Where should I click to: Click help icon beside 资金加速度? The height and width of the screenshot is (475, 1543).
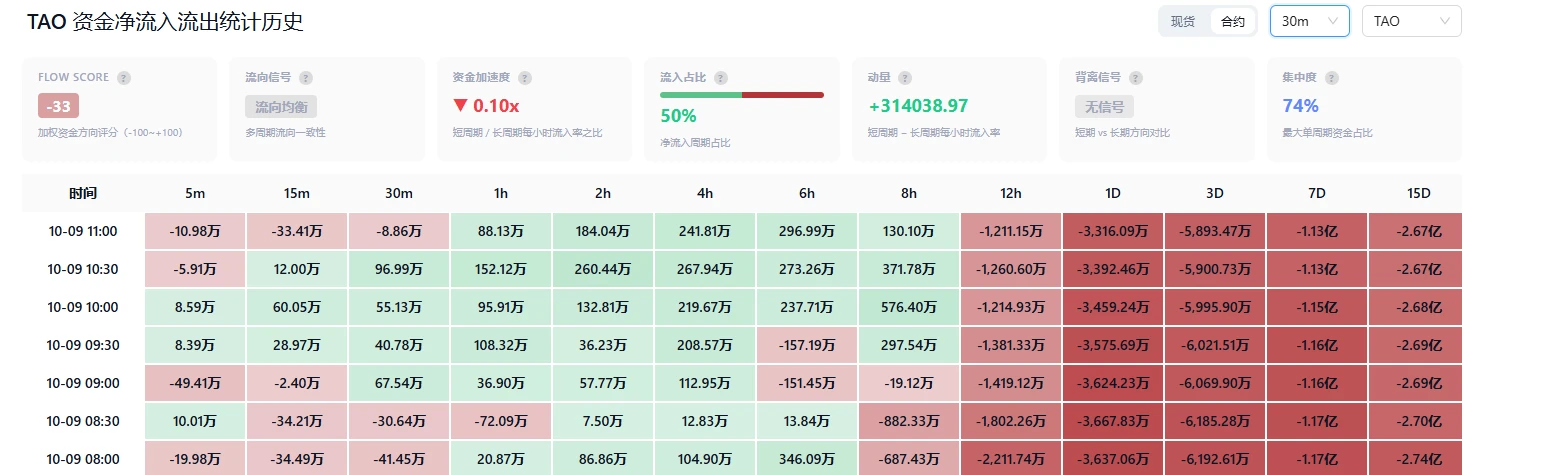pos(525,77)
